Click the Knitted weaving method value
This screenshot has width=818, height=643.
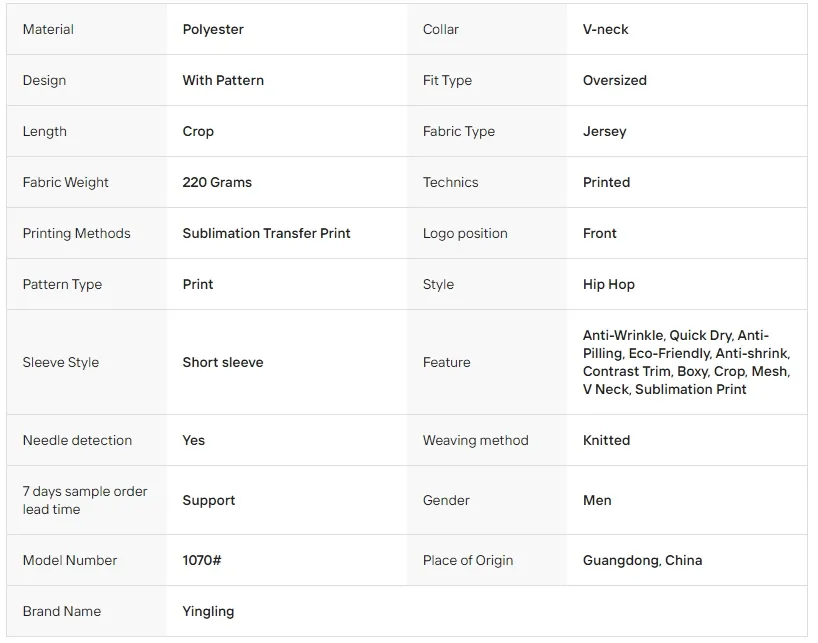(x=606, y=440)
